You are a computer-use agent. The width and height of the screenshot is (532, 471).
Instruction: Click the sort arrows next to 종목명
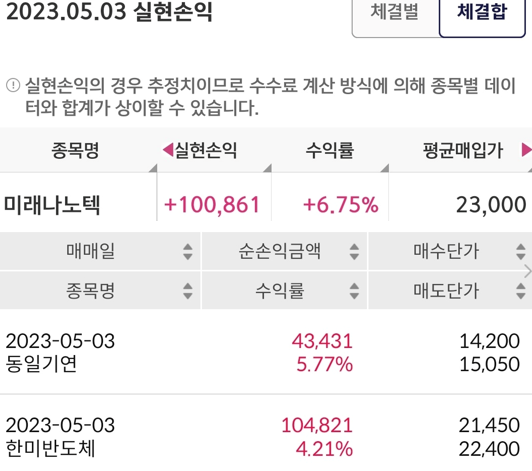[188, 291]
